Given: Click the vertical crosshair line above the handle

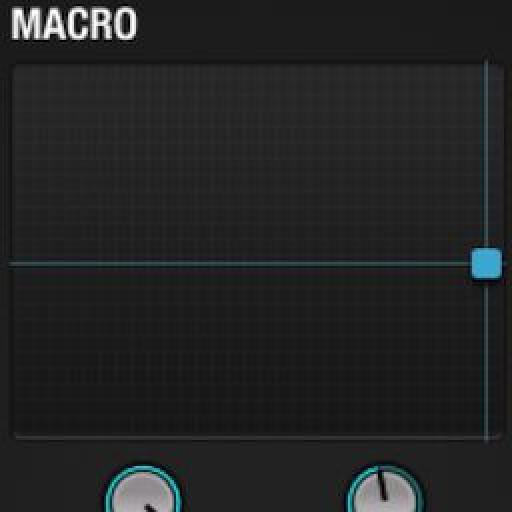Looking at the screenshot, I should click(486, 153).
